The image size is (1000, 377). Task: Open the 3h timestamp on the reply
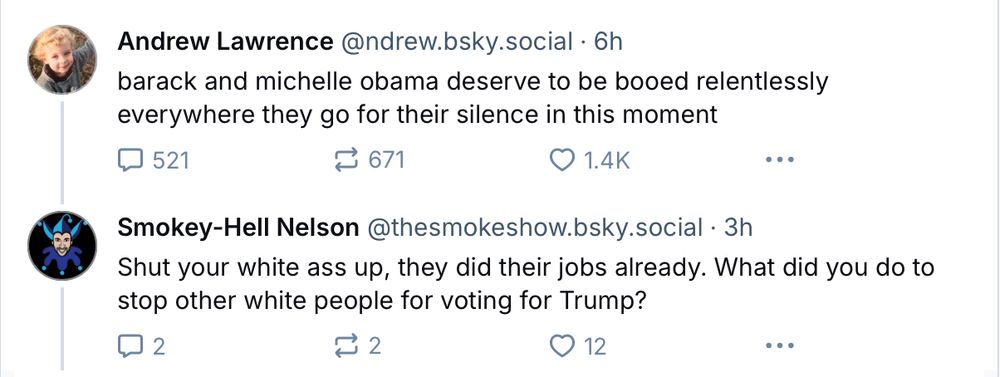738,228
